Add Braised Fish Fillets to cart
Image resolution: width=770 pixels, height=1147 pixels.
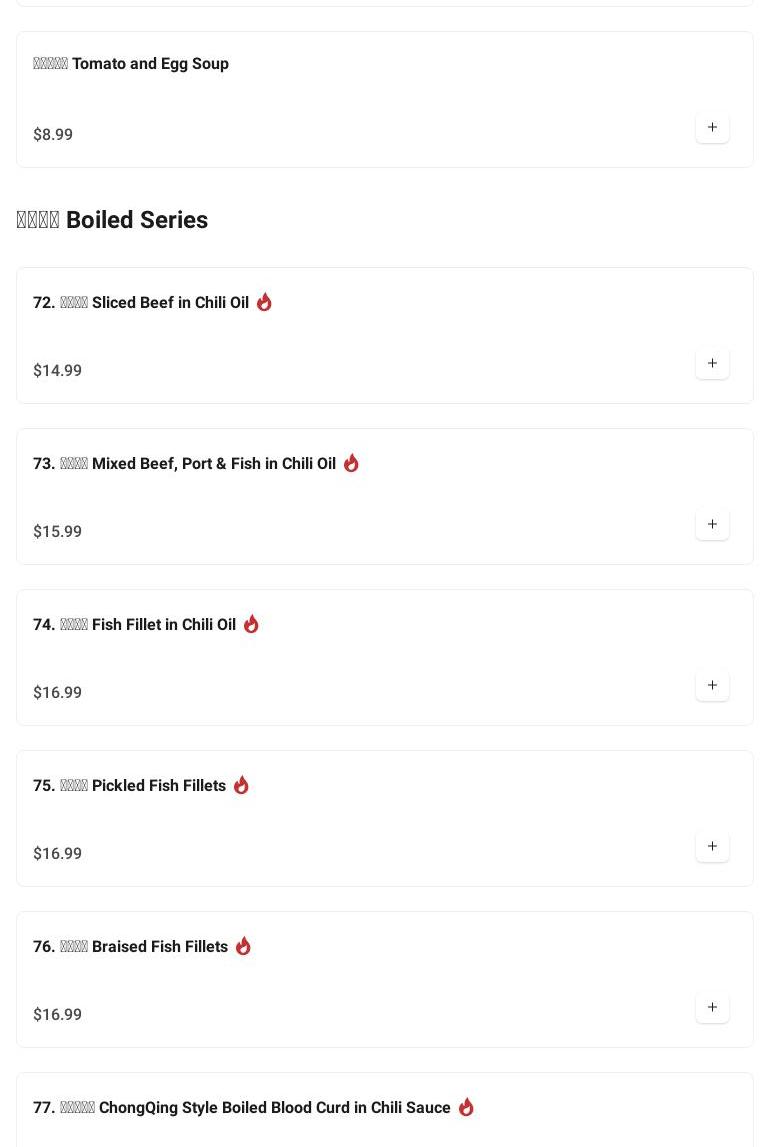712,1008
